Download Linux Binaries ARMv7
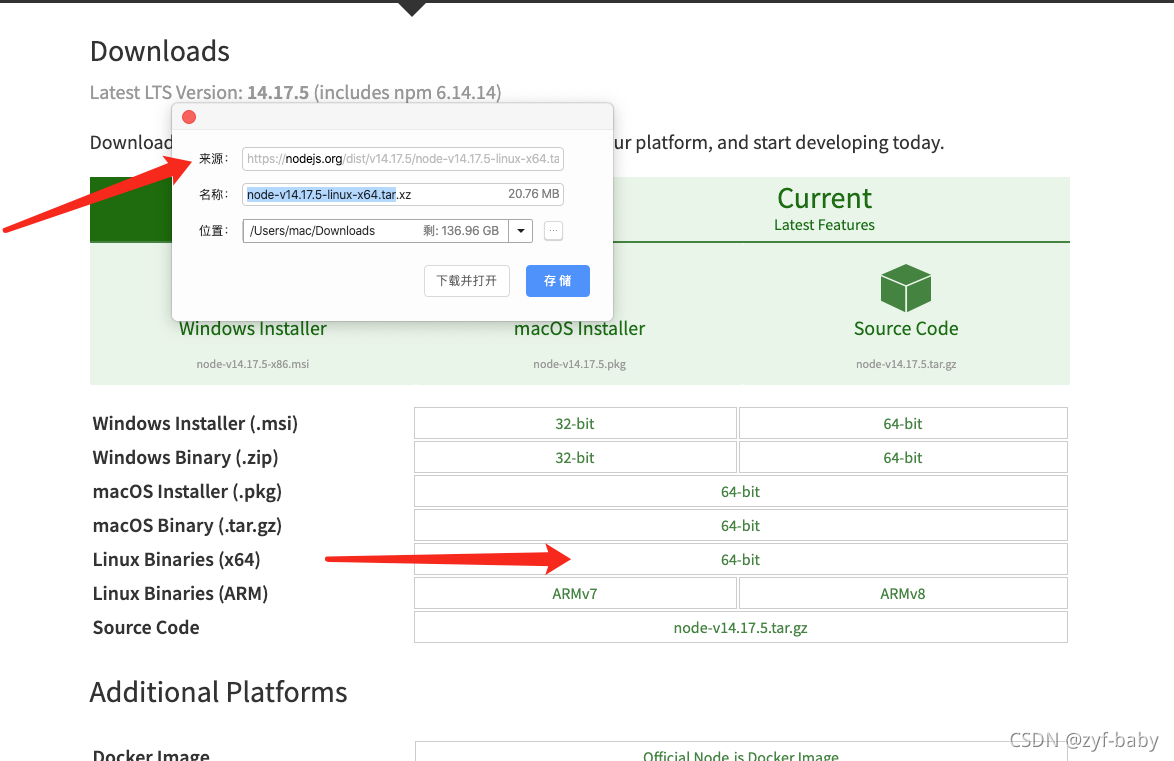Image resolution: width=1174 pixels, height=761 pixels. (575, 594)
